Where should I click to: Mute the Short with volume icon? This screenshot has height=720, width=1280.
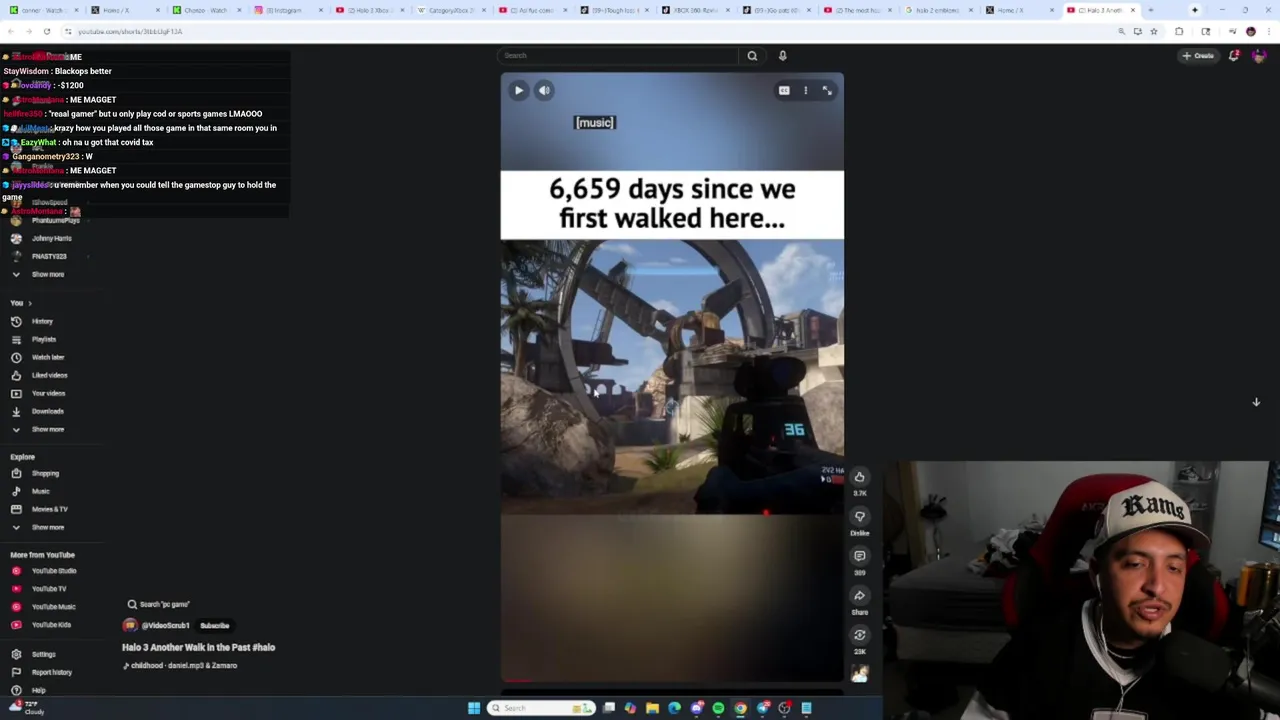click(x=544, y=90)
